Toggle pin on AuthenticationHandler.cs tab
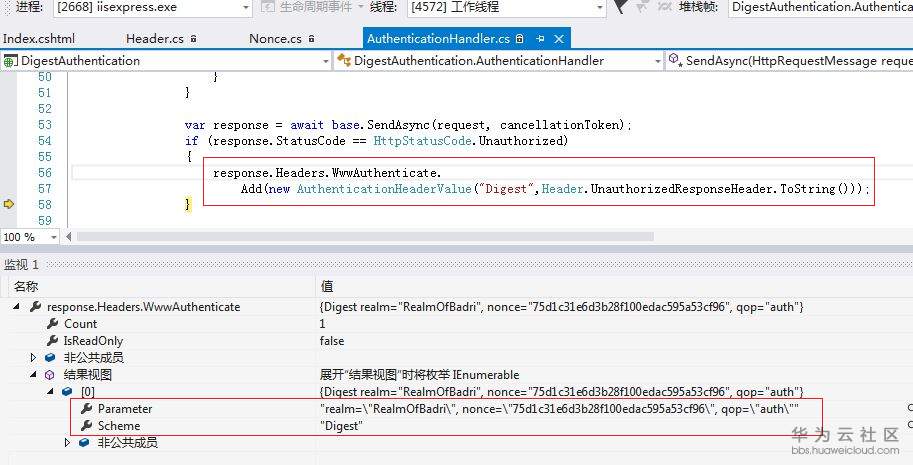Screen dimensions: 913x465 coord(540,39)
